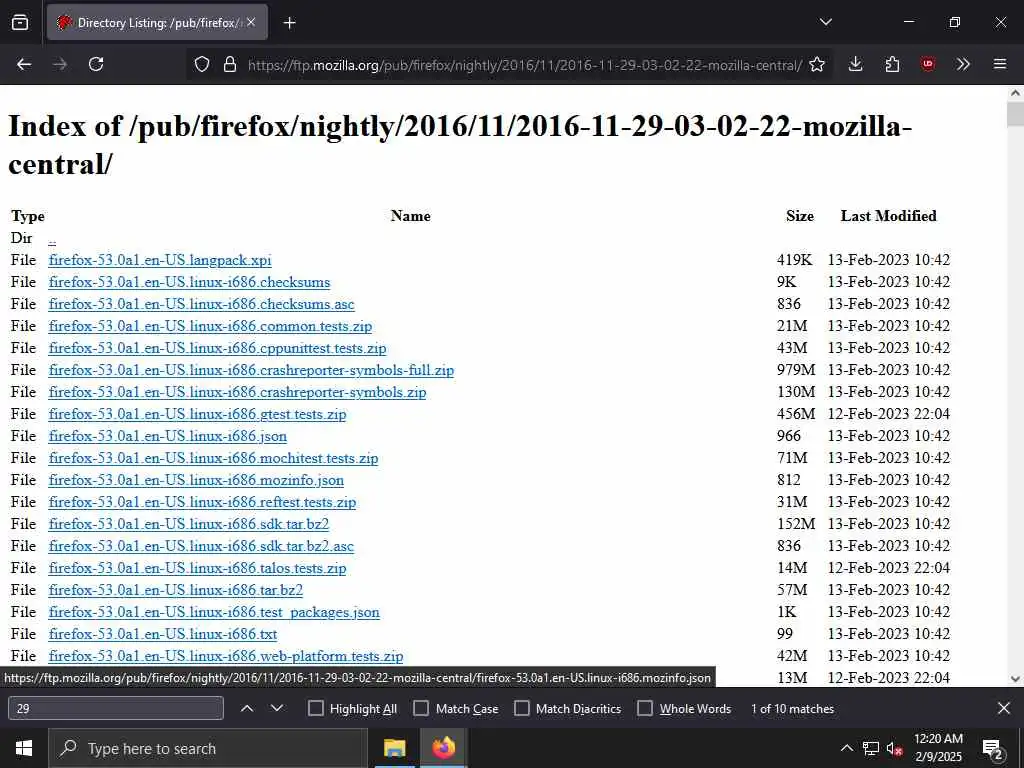Screen dimensions: 1024x768
Task: Open the downloads panel
Action: click(x=856, y=64)
